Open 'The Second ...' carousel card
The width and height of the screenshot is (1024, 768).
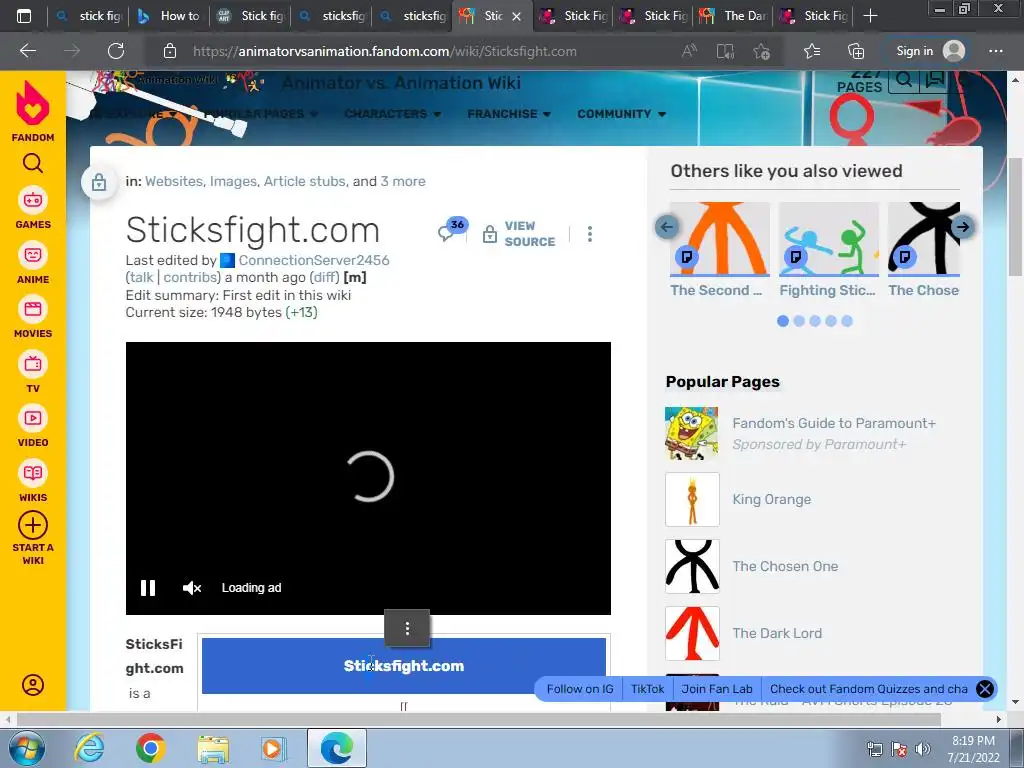(x=720, y=250)
